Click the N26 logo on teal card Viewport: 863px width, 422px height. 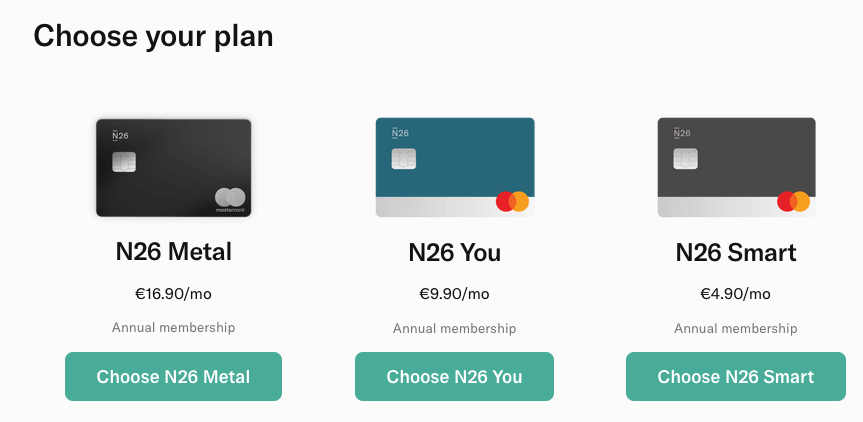tap(400, 133)
